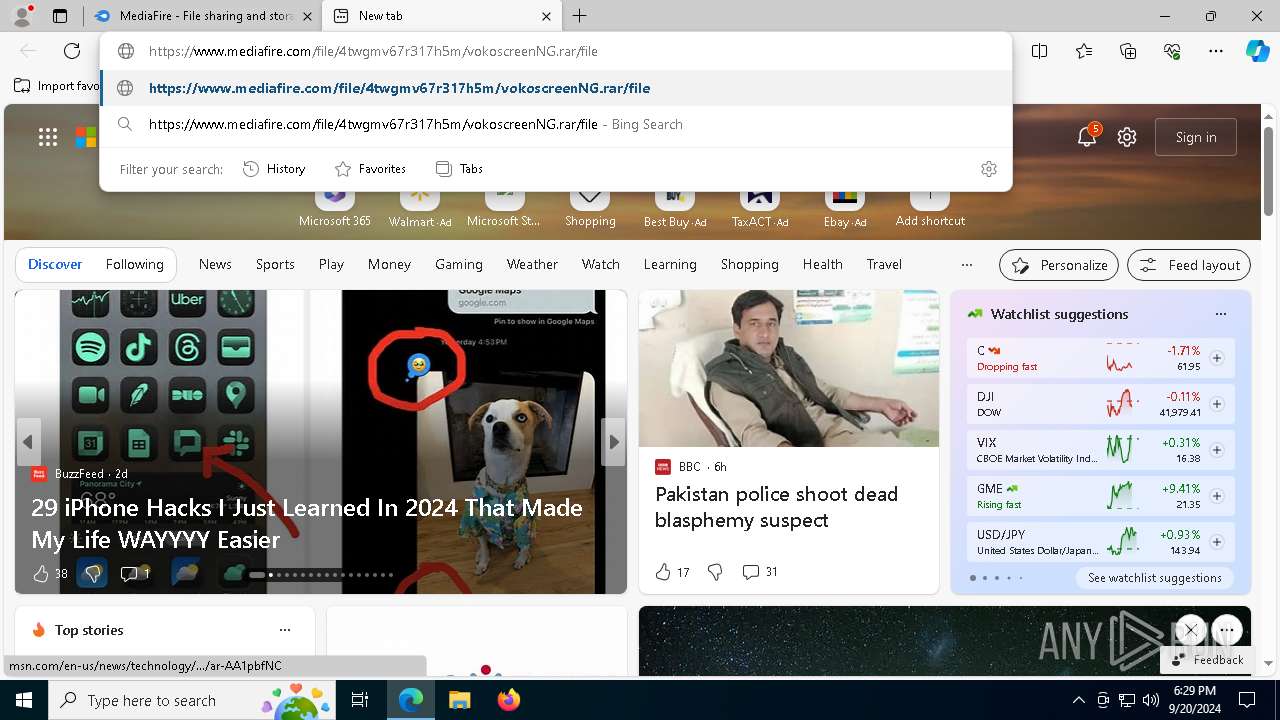Open the Sports category
Screen dimensions: 1280x720
click(275, 265)
